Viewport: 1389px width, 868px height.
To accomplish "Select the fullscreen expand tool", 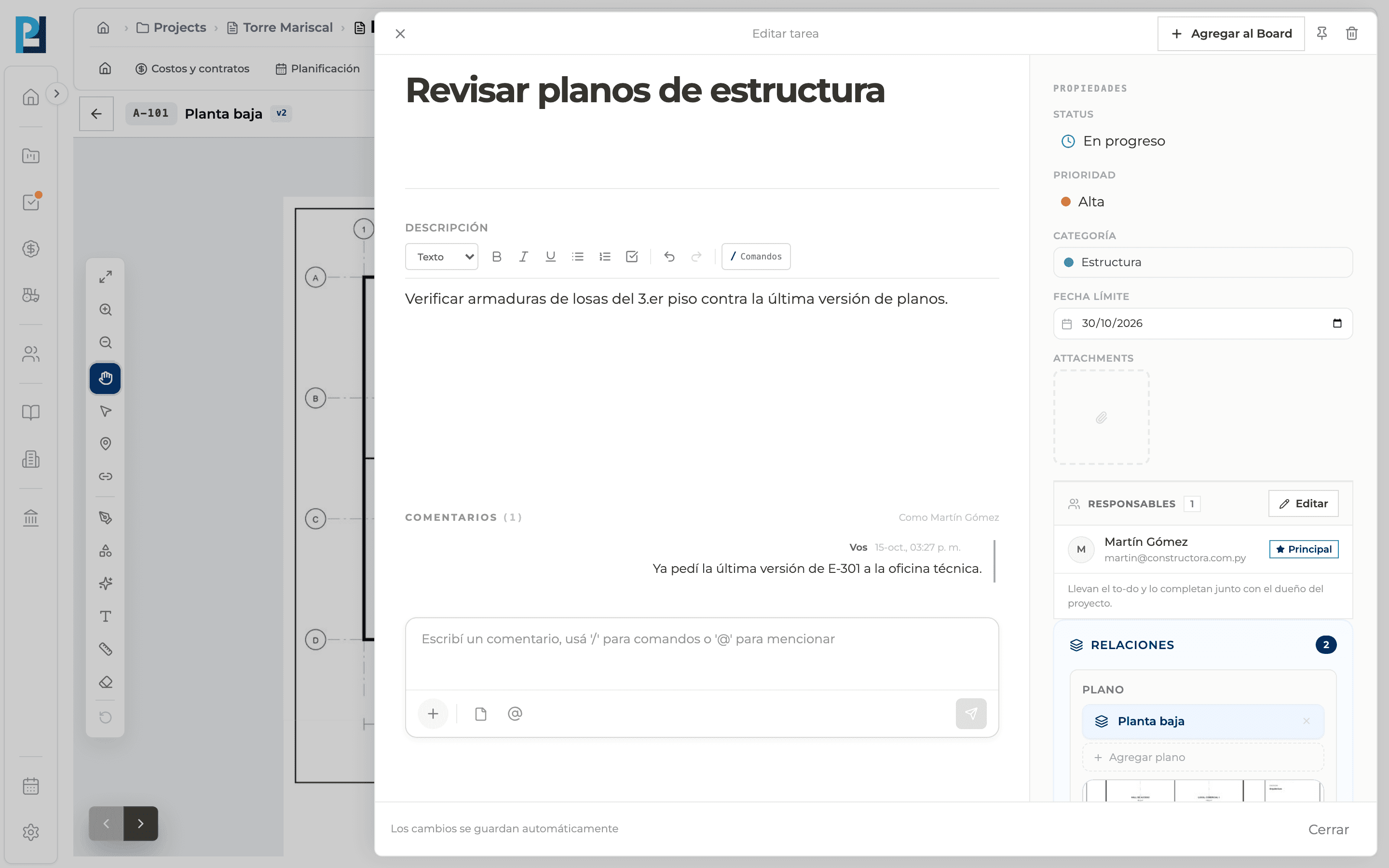I will 105,277.
